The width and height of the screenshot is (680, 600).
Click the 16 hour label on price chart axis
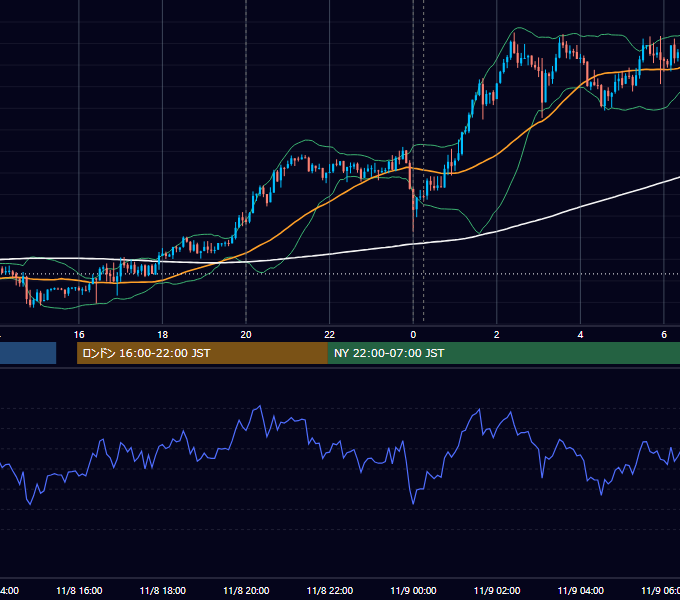tap(79, 335)
